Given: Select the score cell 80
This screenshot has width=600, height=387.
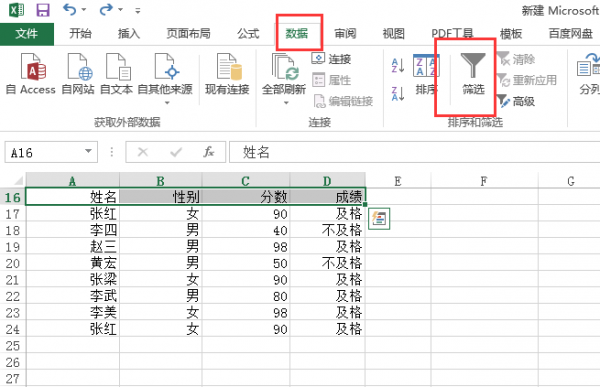Looking at the screenshot, I should tap(246, 296).
